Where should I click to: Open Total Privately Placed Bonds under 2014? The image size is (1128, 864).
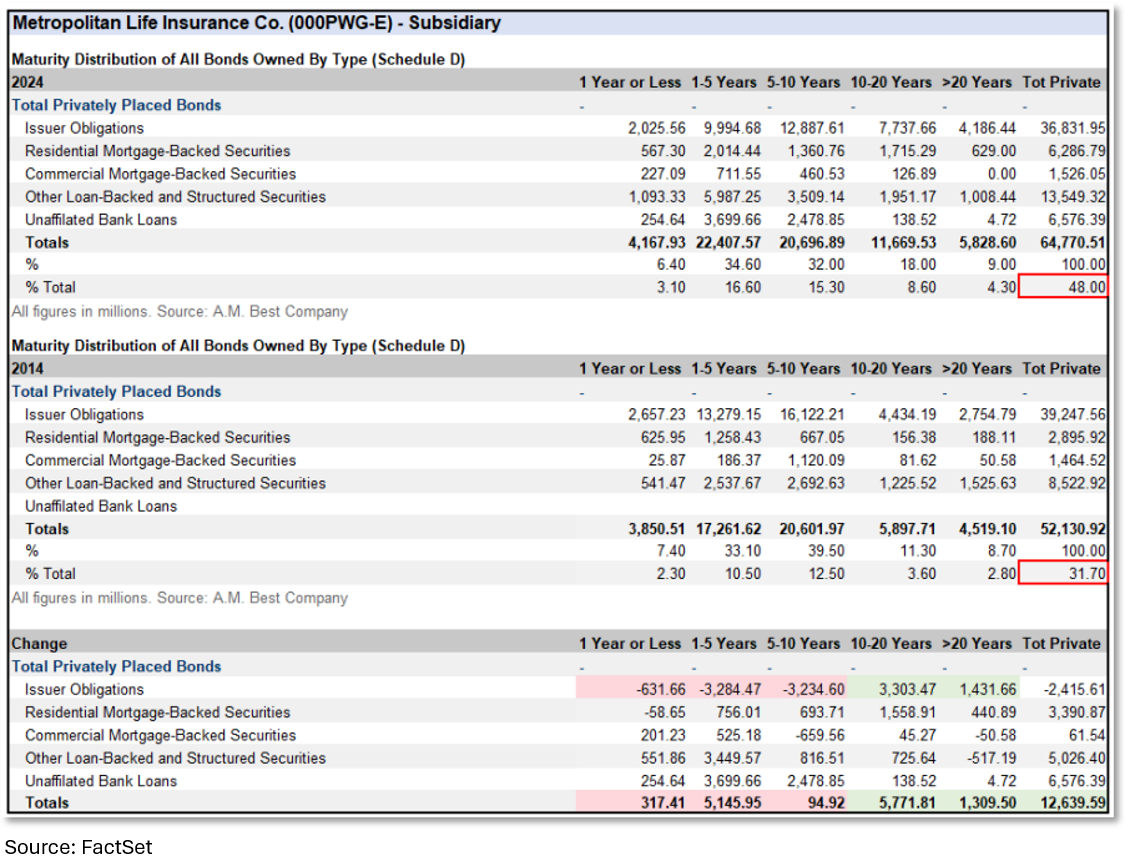[x=116, y=392]
